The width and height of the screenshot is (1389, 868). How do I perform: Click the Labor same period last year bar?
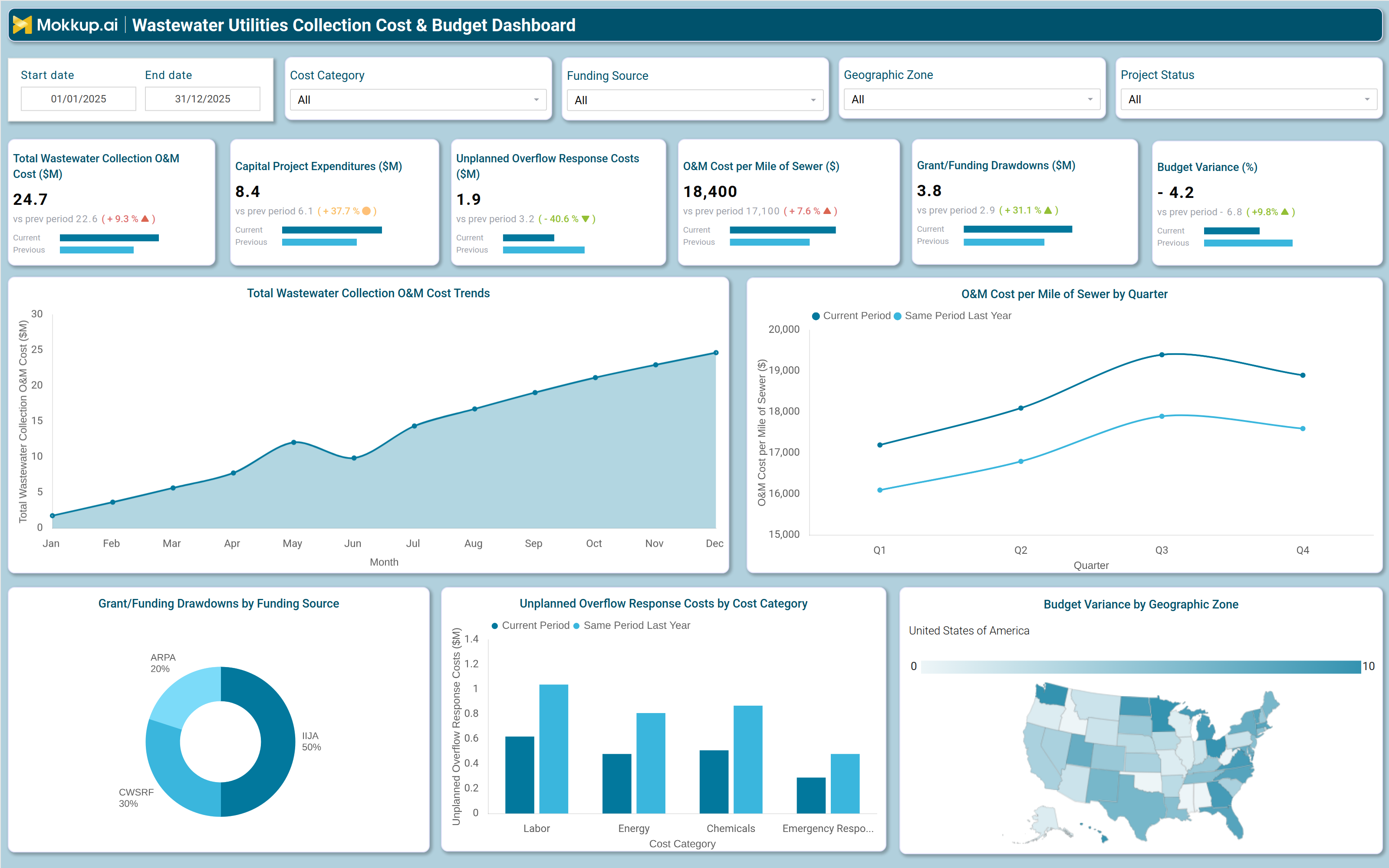click(553, 749)
